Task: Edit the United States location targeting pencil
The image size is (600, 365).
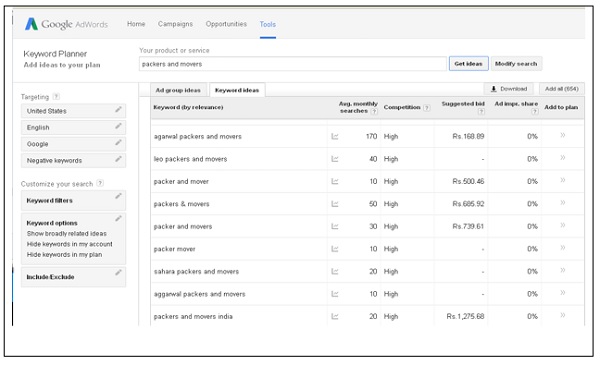Action: point(118,110)
